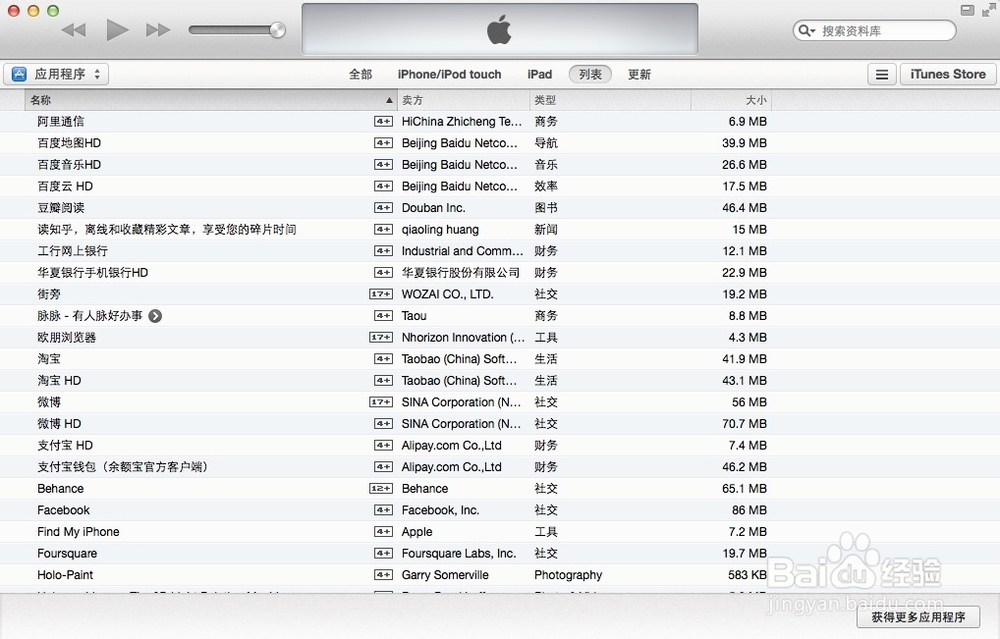Viewport: 1000px width, 639px height.
Task: Adjust the volume slider knob
Action: pyautogui.click(x=277, y=30)
